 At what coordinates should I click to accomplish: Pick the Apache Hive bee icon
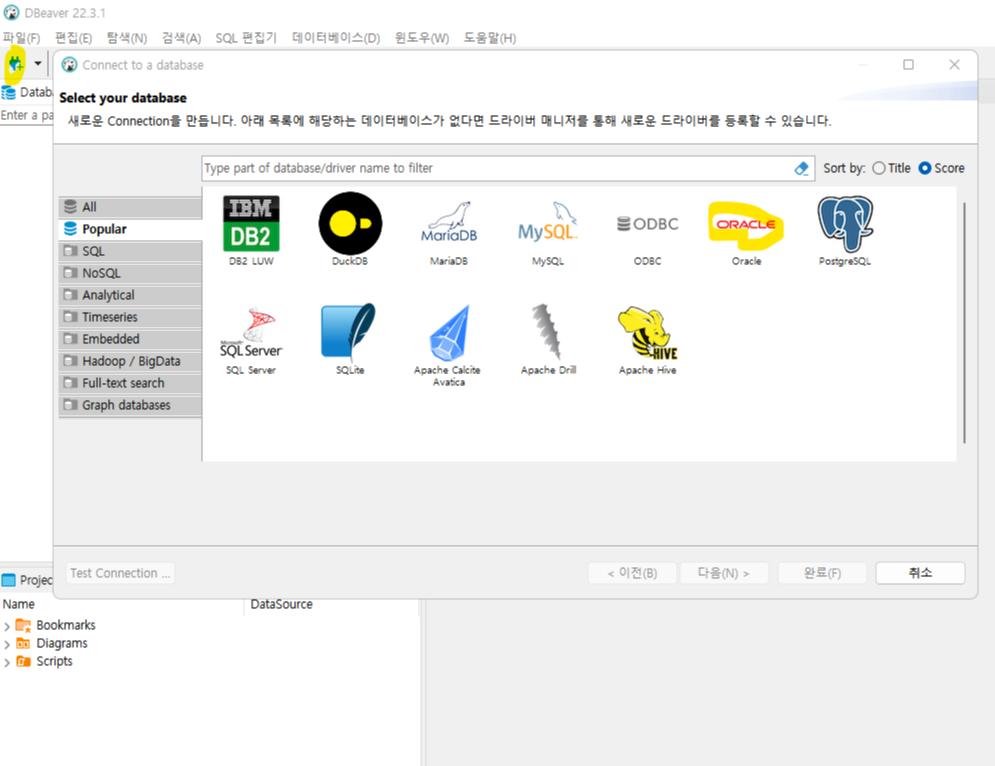tap(647, 333)
